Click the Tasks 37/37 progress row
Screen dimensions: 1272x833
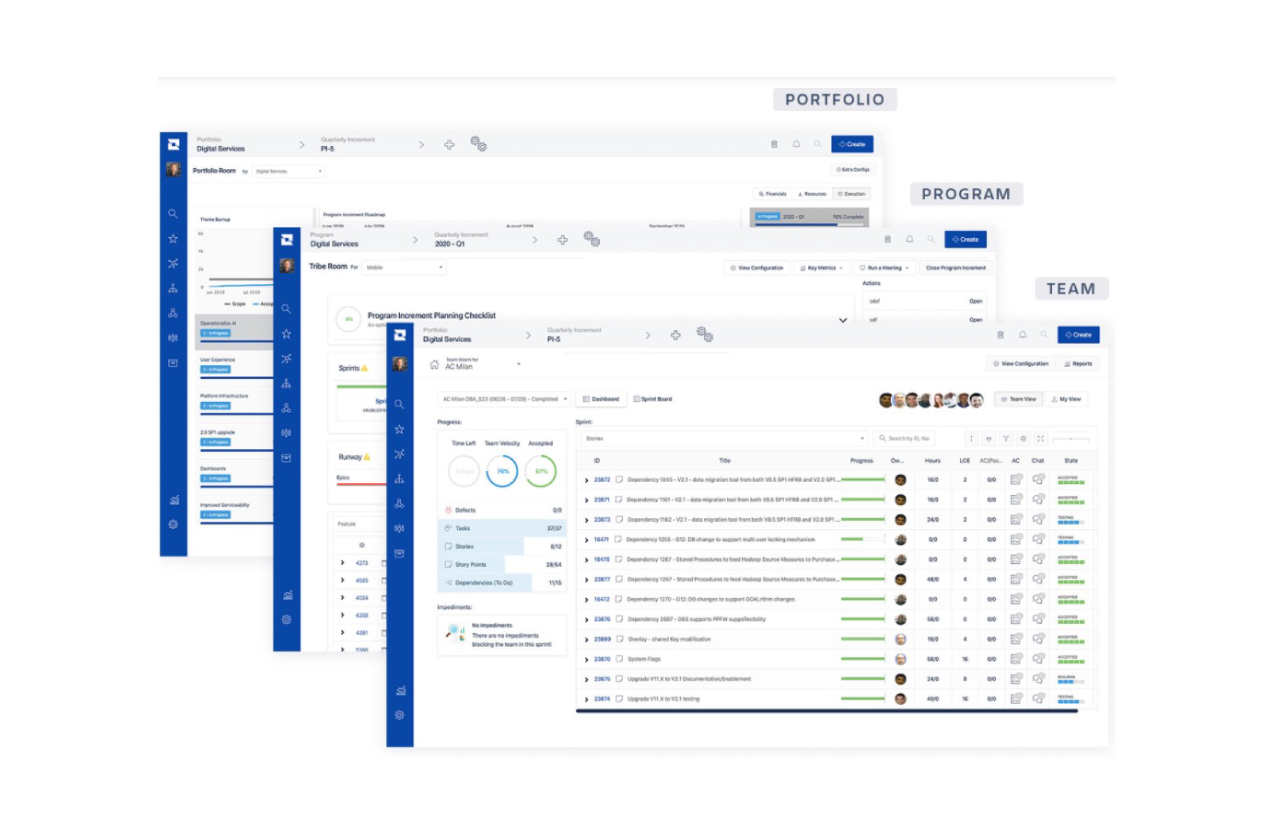(502, 528)
